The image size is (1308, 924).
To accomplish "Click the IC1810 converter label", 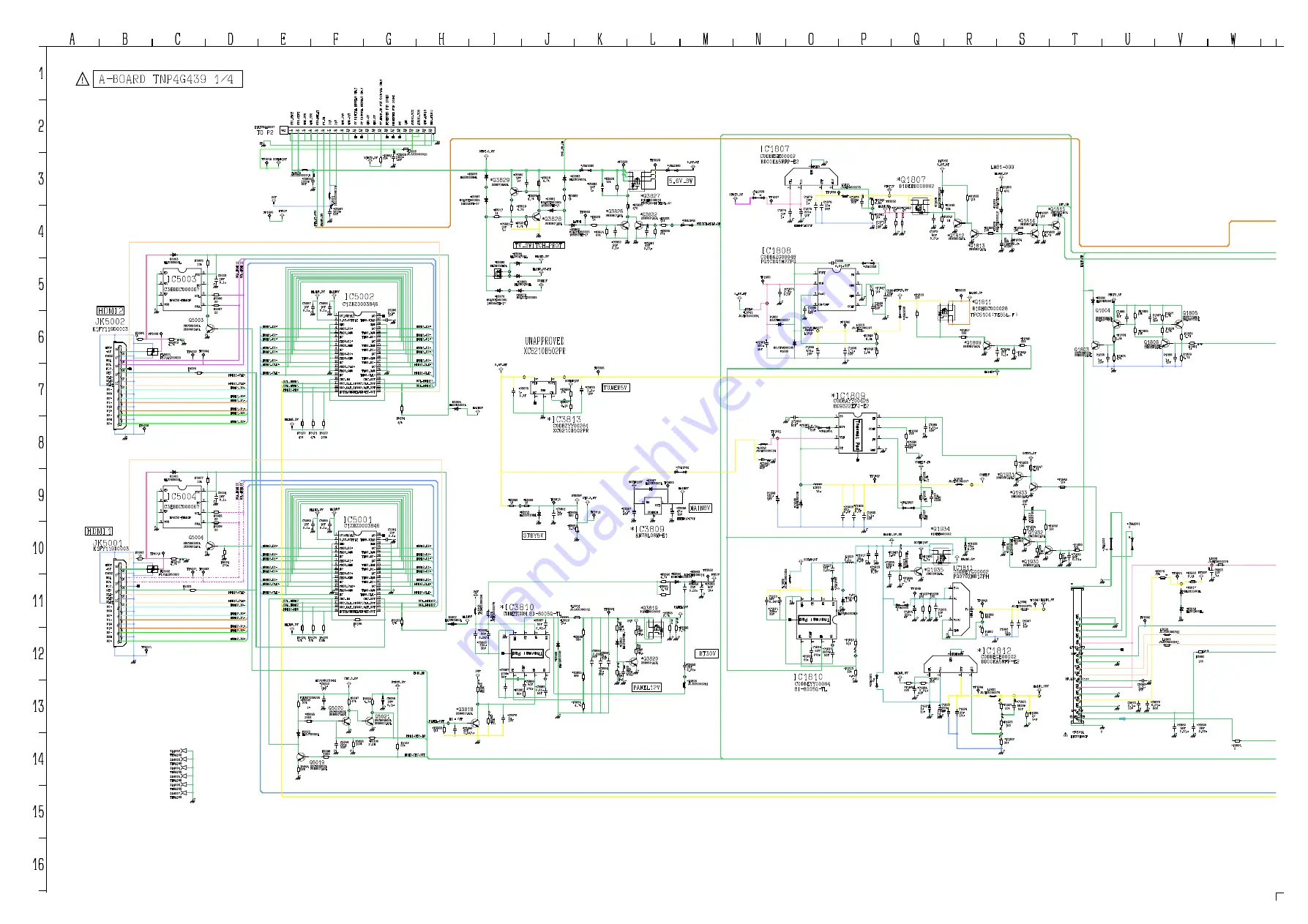I will click(808, 677).
